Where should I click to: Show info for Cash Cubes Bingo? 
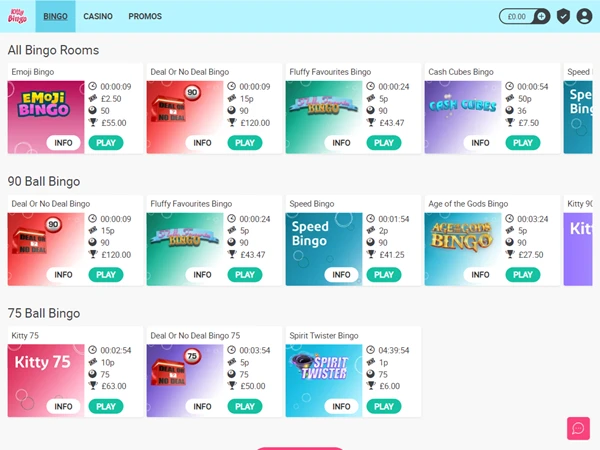(480, 143)
